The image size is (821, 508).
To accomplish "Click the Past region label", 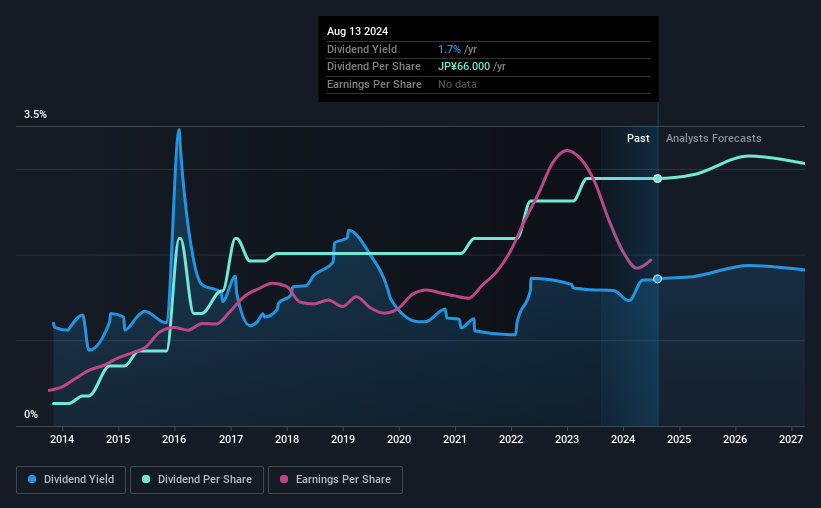I will [x=638, y=138].
